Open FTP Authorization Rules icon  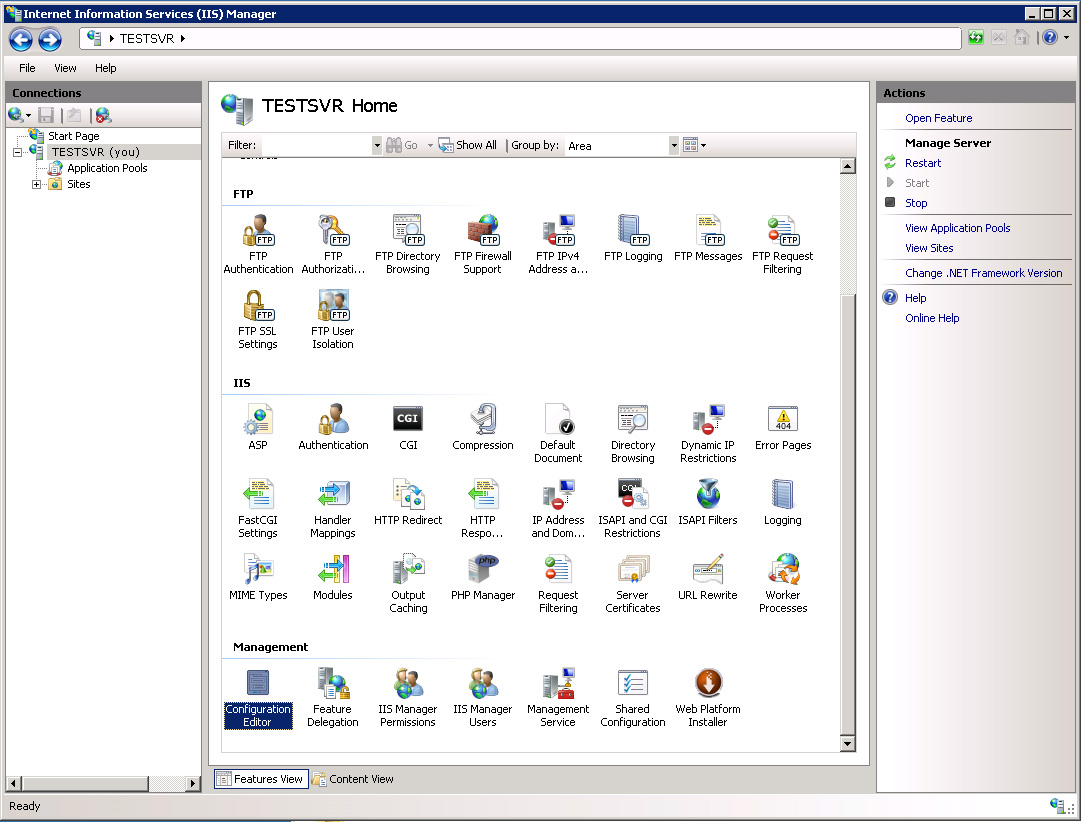point(333,244)
